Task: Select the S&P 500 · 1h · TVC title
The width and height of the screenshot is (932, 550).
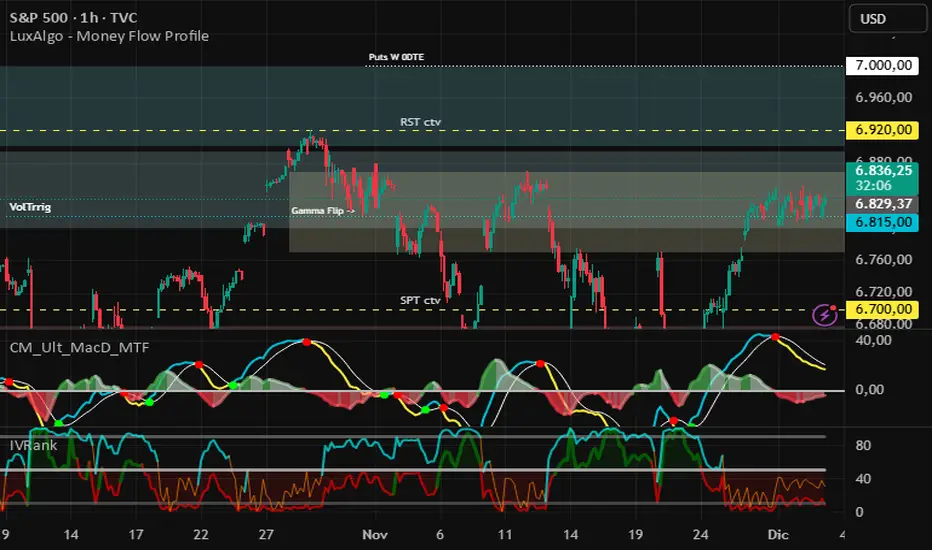Action: tap(73, 18)
